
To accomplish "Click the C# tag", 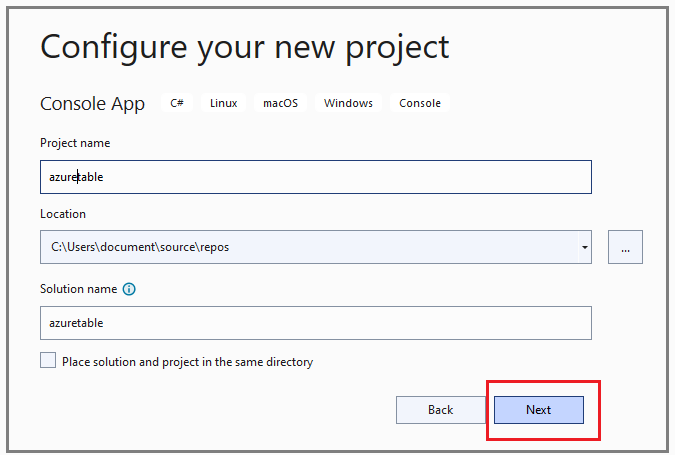I will [x=177, y=103].
